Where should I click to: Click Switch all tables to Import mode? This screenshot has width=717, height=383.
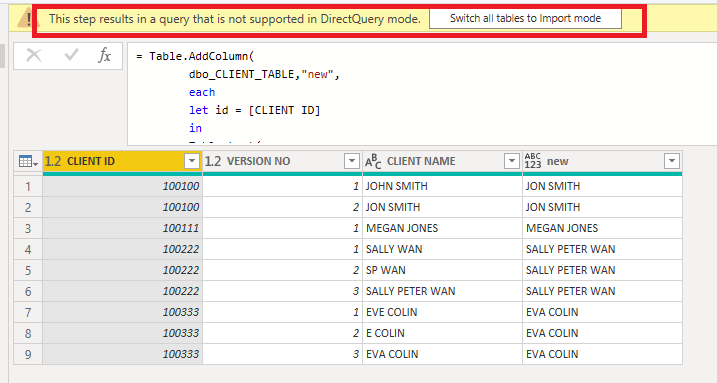[525, 19]
